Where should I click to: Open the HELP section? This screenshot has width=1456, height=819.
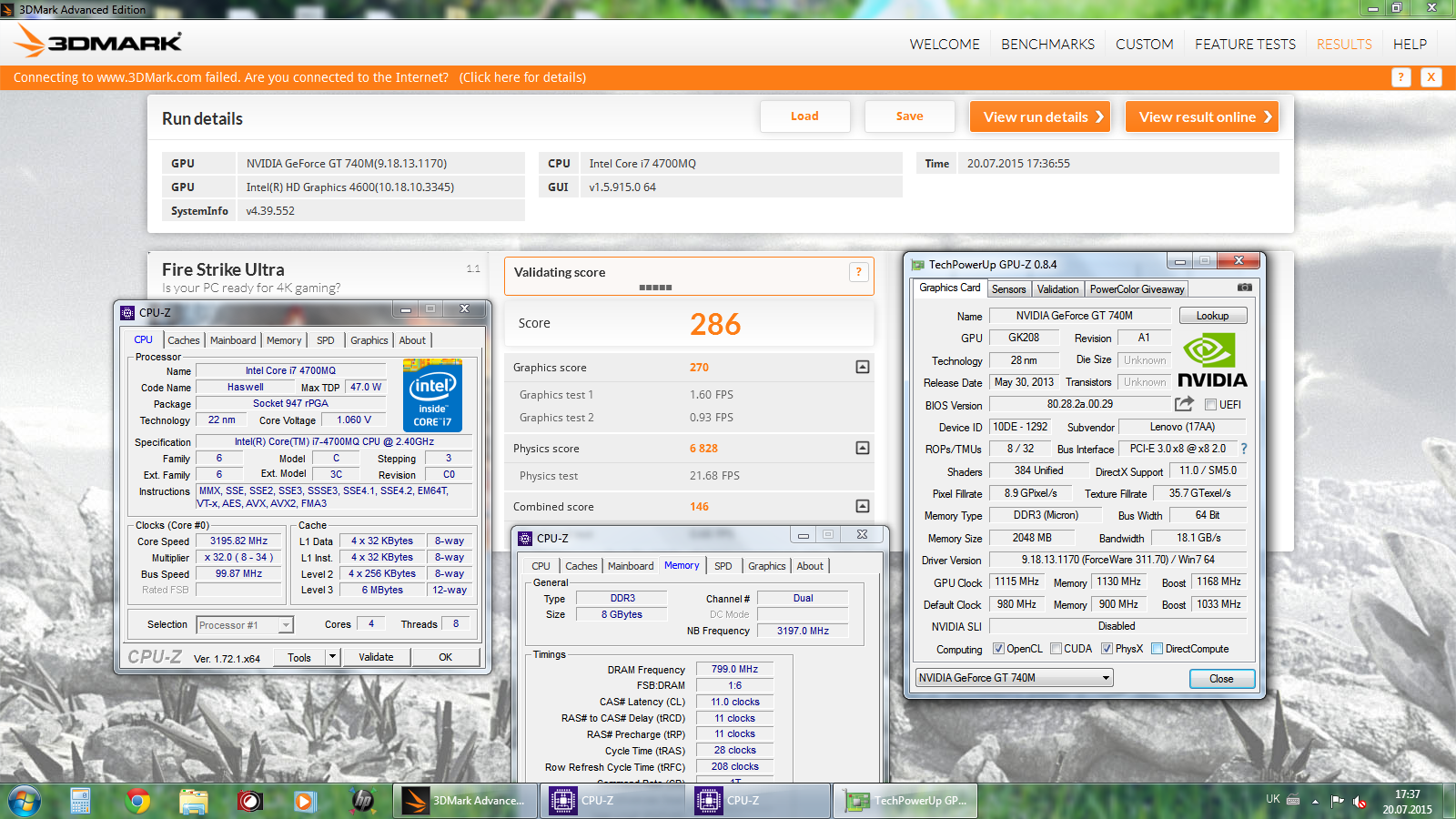pyautogui.click(x=1410, y=44)
